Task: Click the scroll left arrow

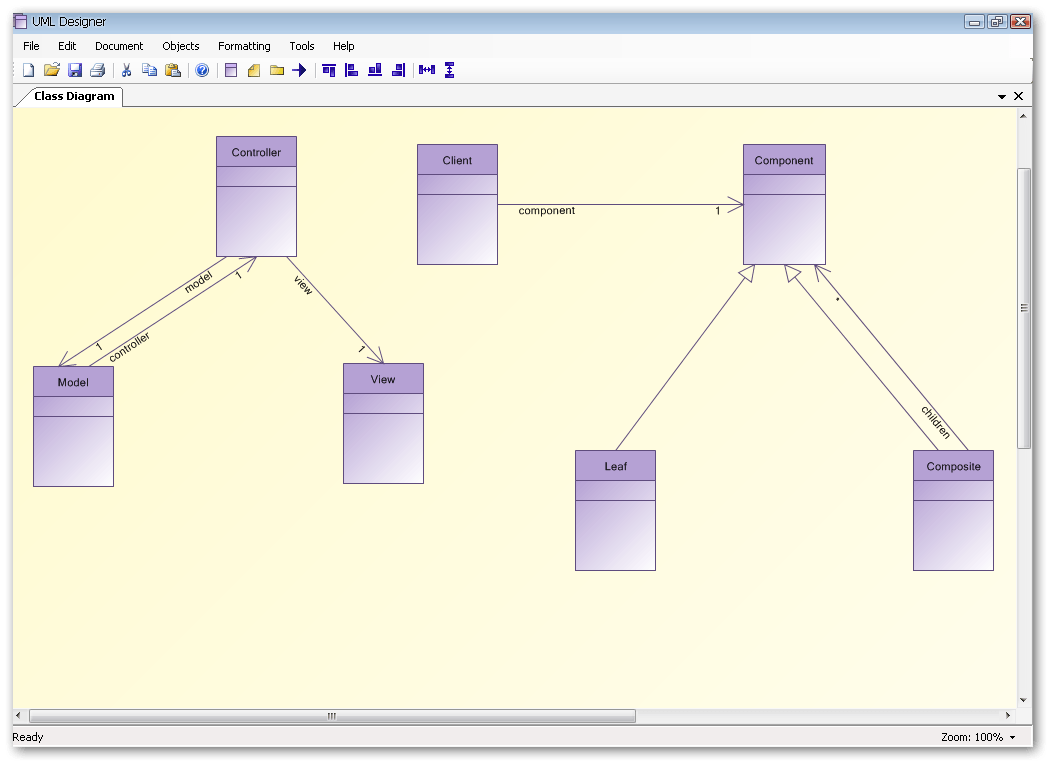Action: pyautogui.click(x=18, y=716)
